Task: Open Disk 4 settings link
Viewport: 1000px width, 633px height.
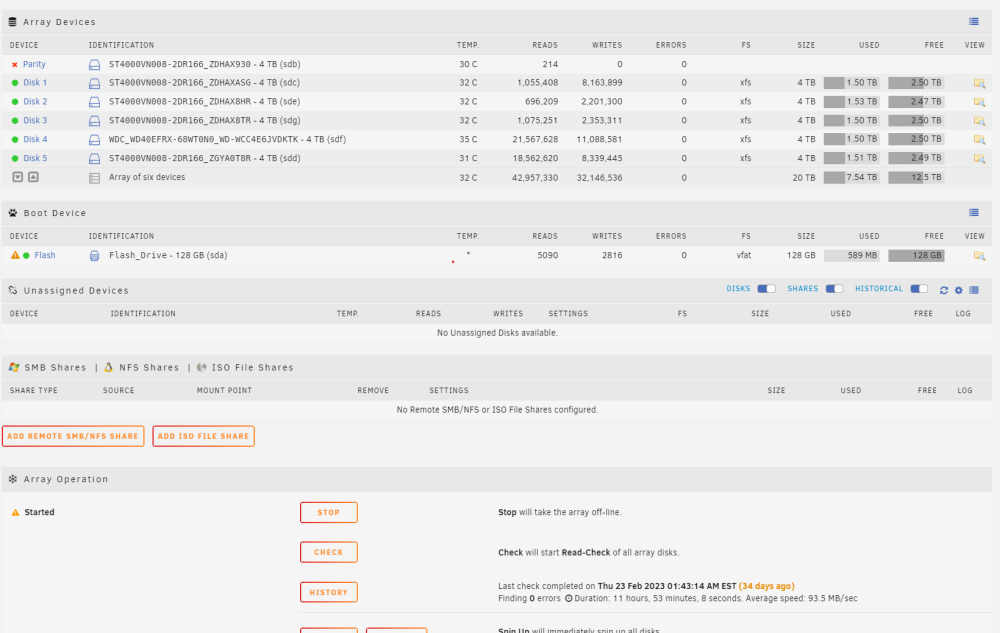Action: (35, 139)
